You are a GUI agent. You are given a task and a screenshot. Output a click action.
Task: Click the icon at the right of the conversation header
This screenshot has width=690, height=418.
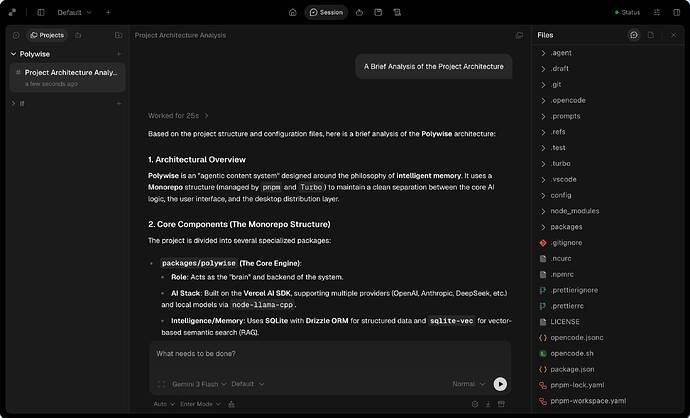(x=519, y=35)
